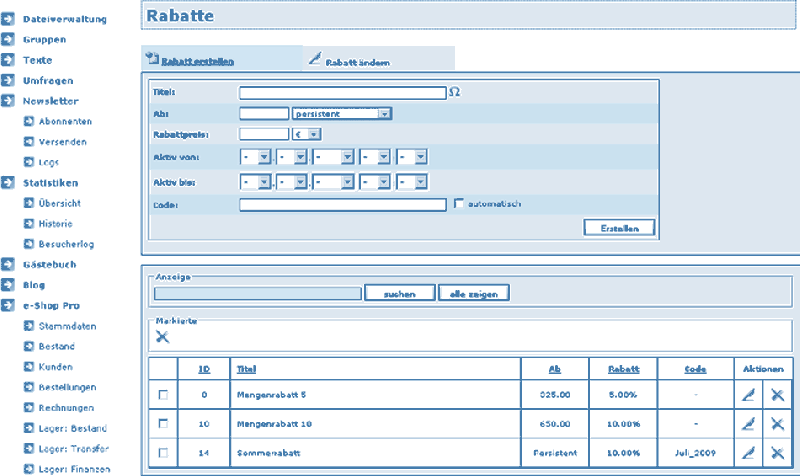Click the arrow icon beside Gruppen

tap(8, 39)
